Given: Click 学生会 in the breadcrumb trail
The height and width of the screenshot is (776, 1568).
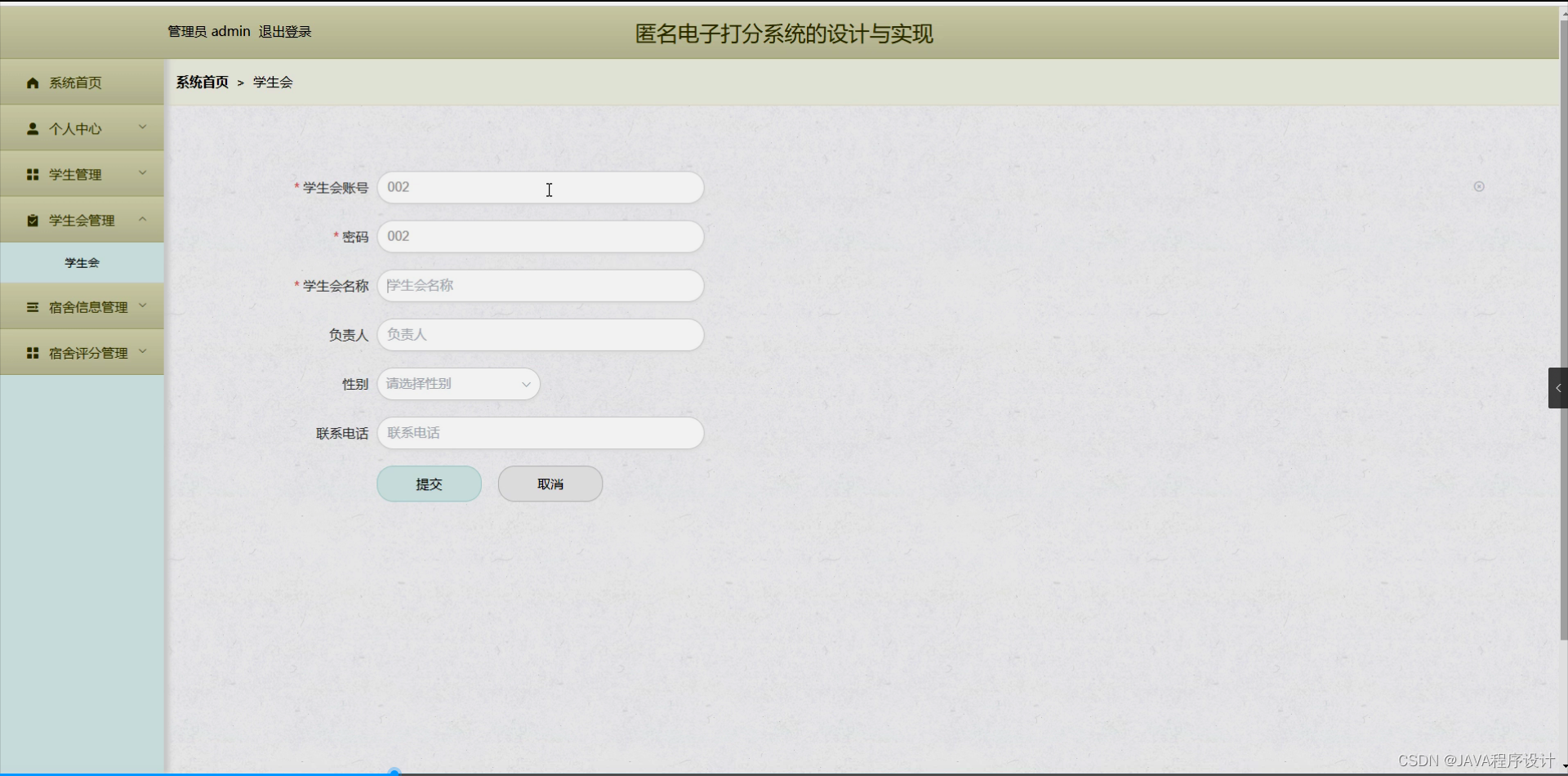Looking at the screenshot, I should pos(272,83).
